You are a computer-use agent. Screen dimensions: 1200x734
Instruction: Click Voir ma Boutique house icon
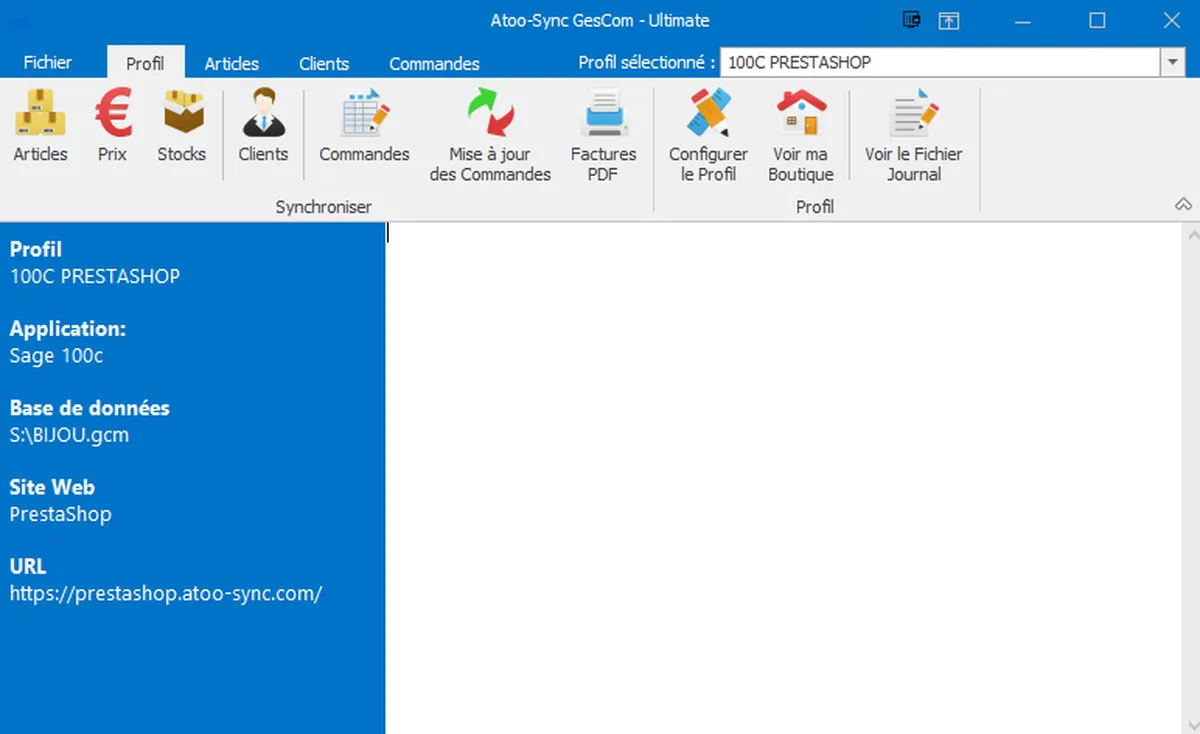click(801, 135)
